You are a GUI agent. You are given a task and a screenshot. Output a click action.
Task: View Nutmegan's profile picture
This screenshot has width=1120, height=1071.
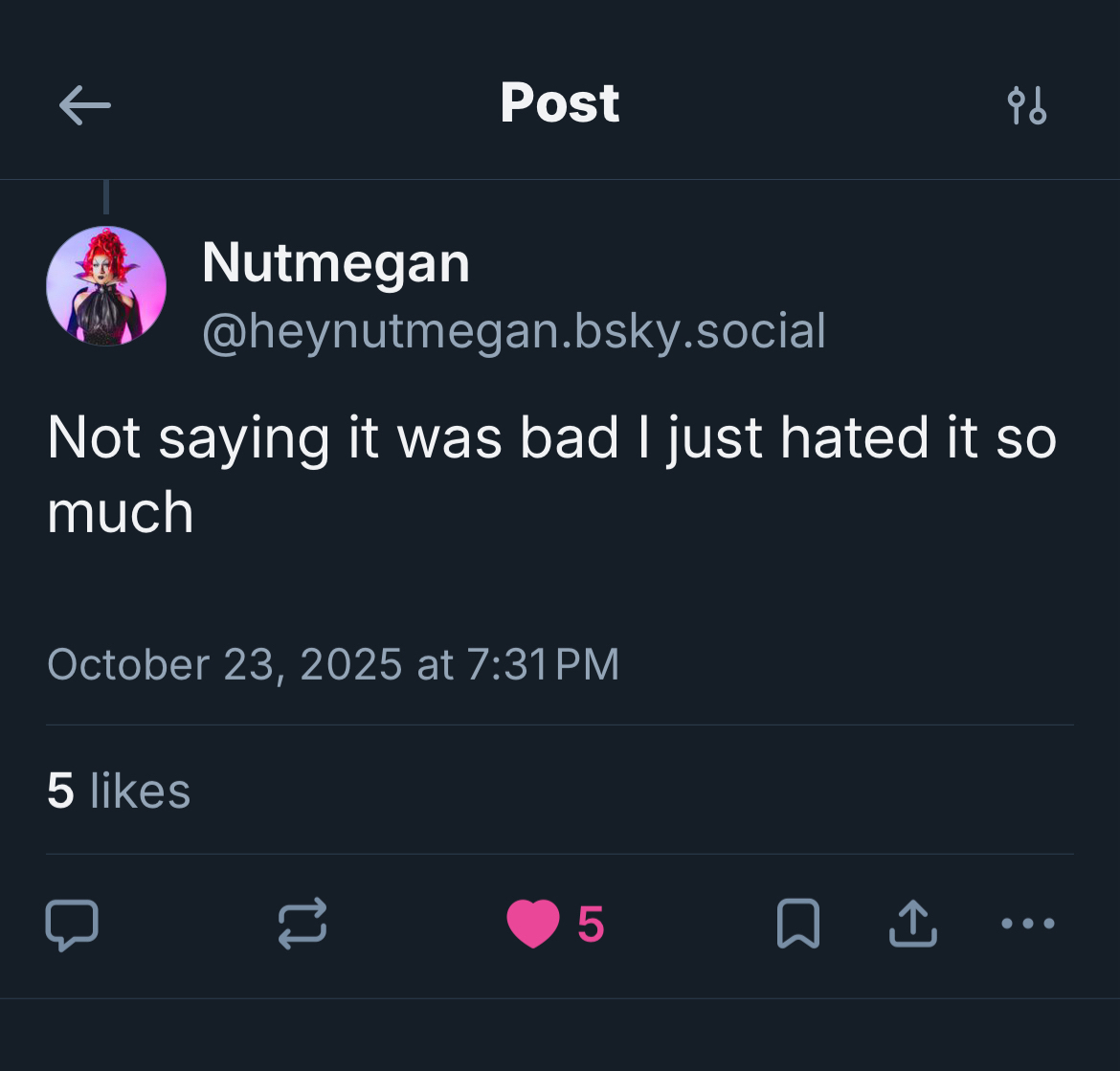106,285
